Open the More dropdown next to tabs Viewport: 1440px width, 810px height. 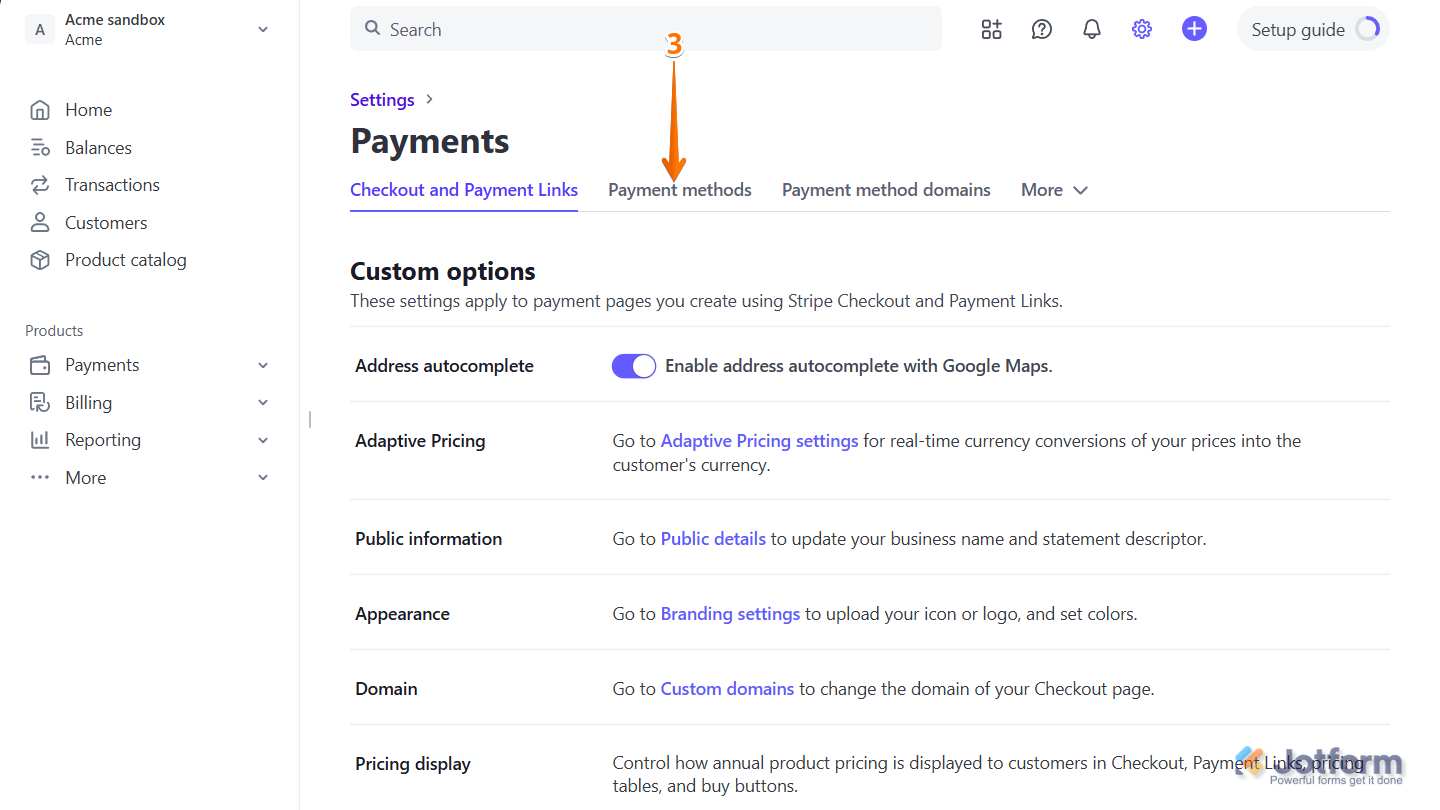point(1053,189)
